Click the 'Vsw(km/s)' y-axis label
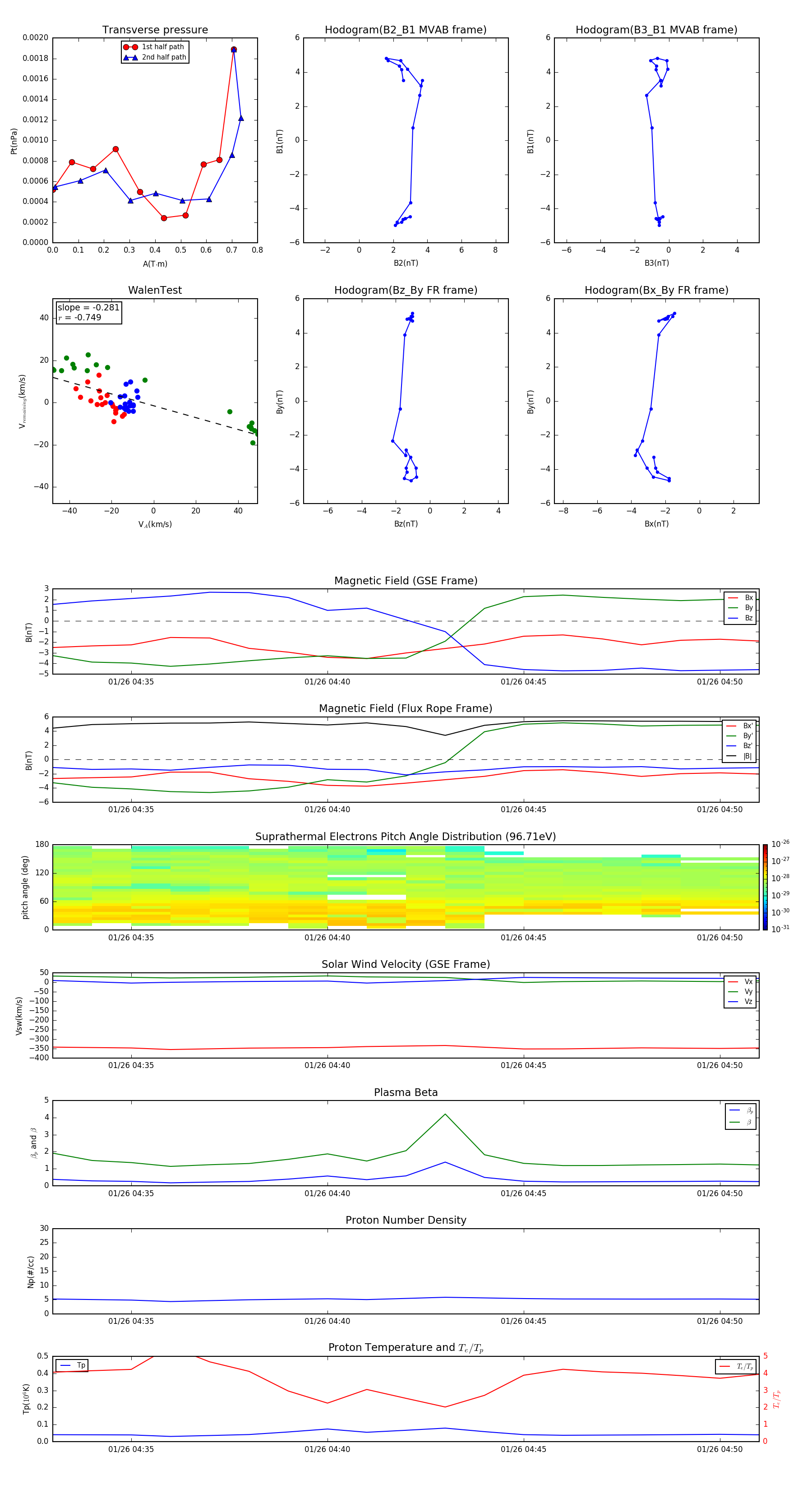The height and width of the screenshot is (1489, 812). (19, 1016)
